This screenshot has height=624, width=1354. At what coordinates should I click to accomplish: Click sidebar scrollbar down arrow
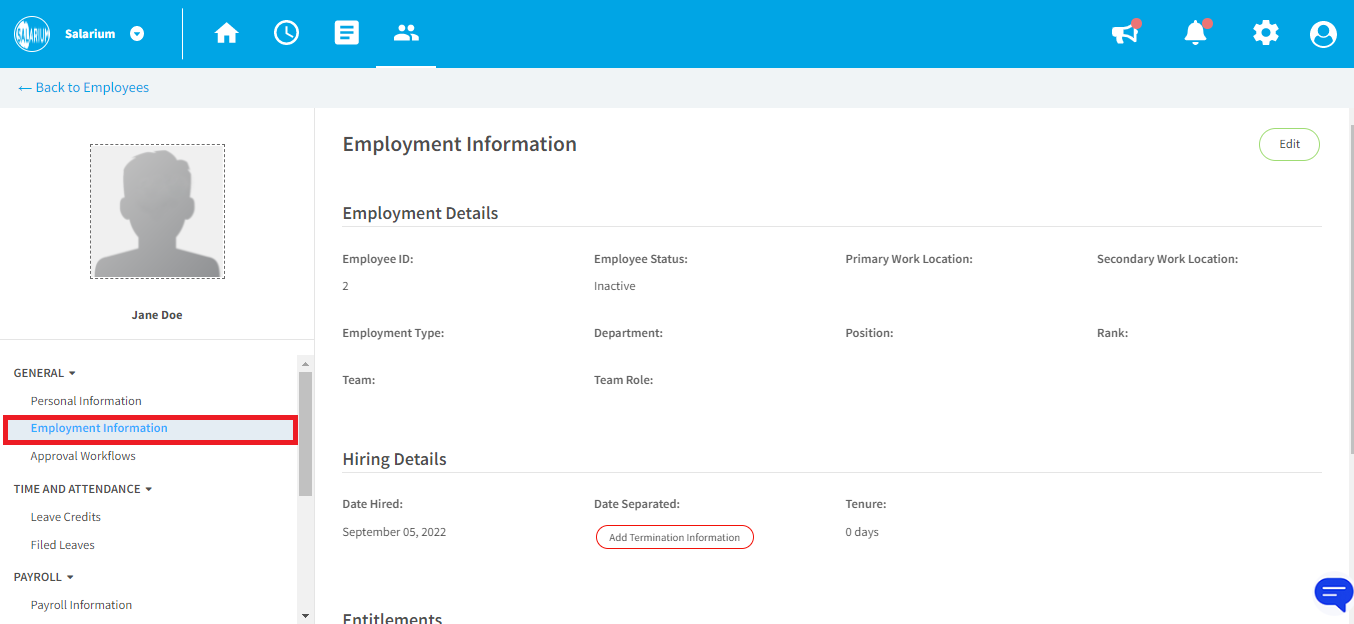pyautogui.click(x=305, y=616)
